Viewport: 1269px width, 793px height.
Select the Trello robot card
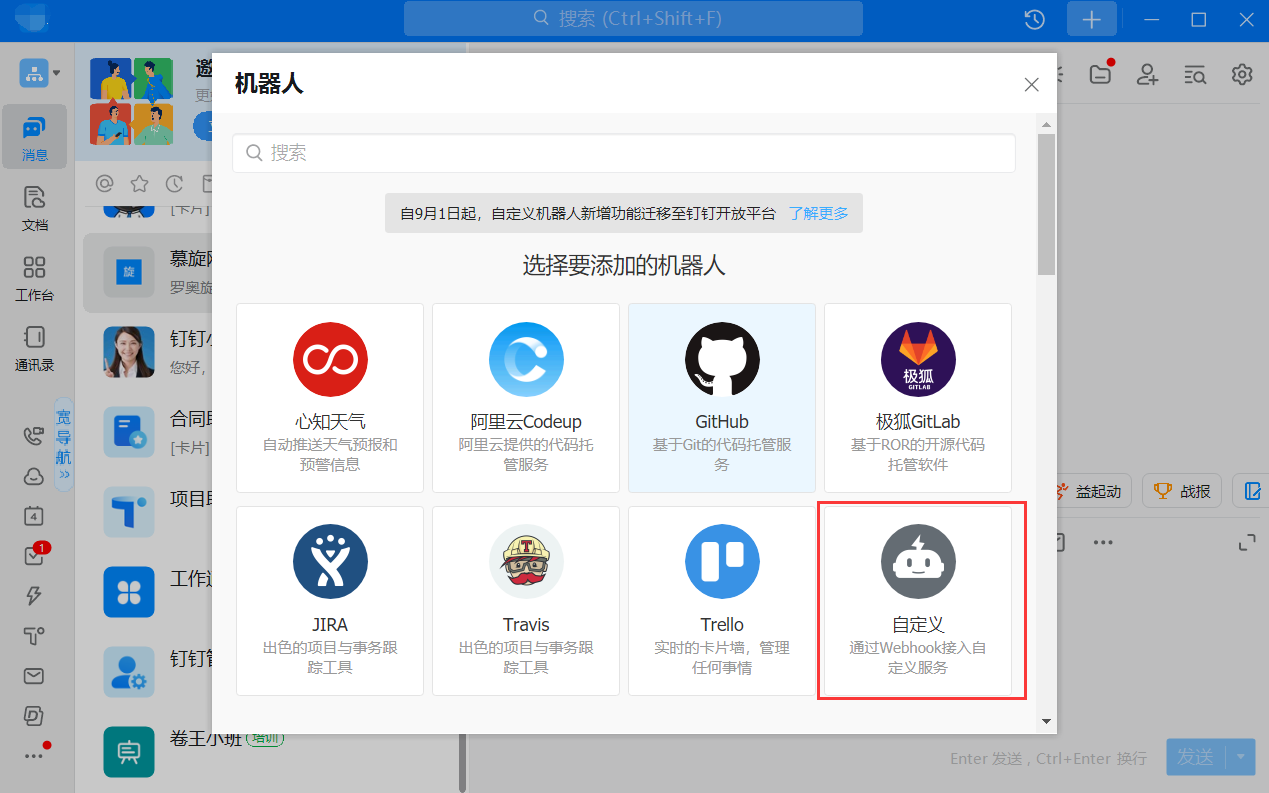721,600
